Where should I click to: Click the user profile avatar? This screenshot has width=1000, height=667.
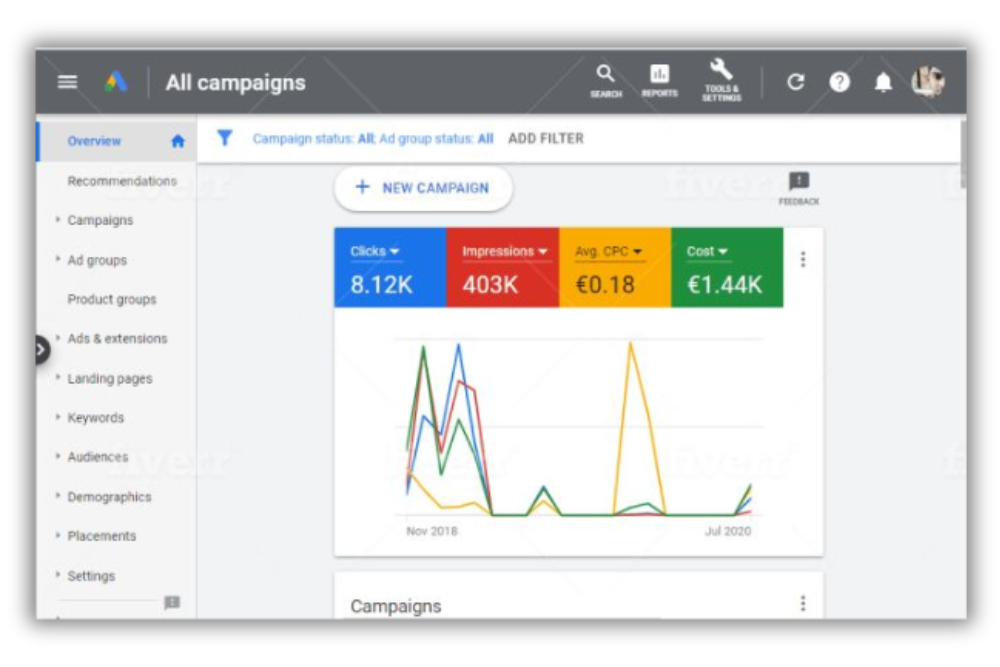[928, 82]
